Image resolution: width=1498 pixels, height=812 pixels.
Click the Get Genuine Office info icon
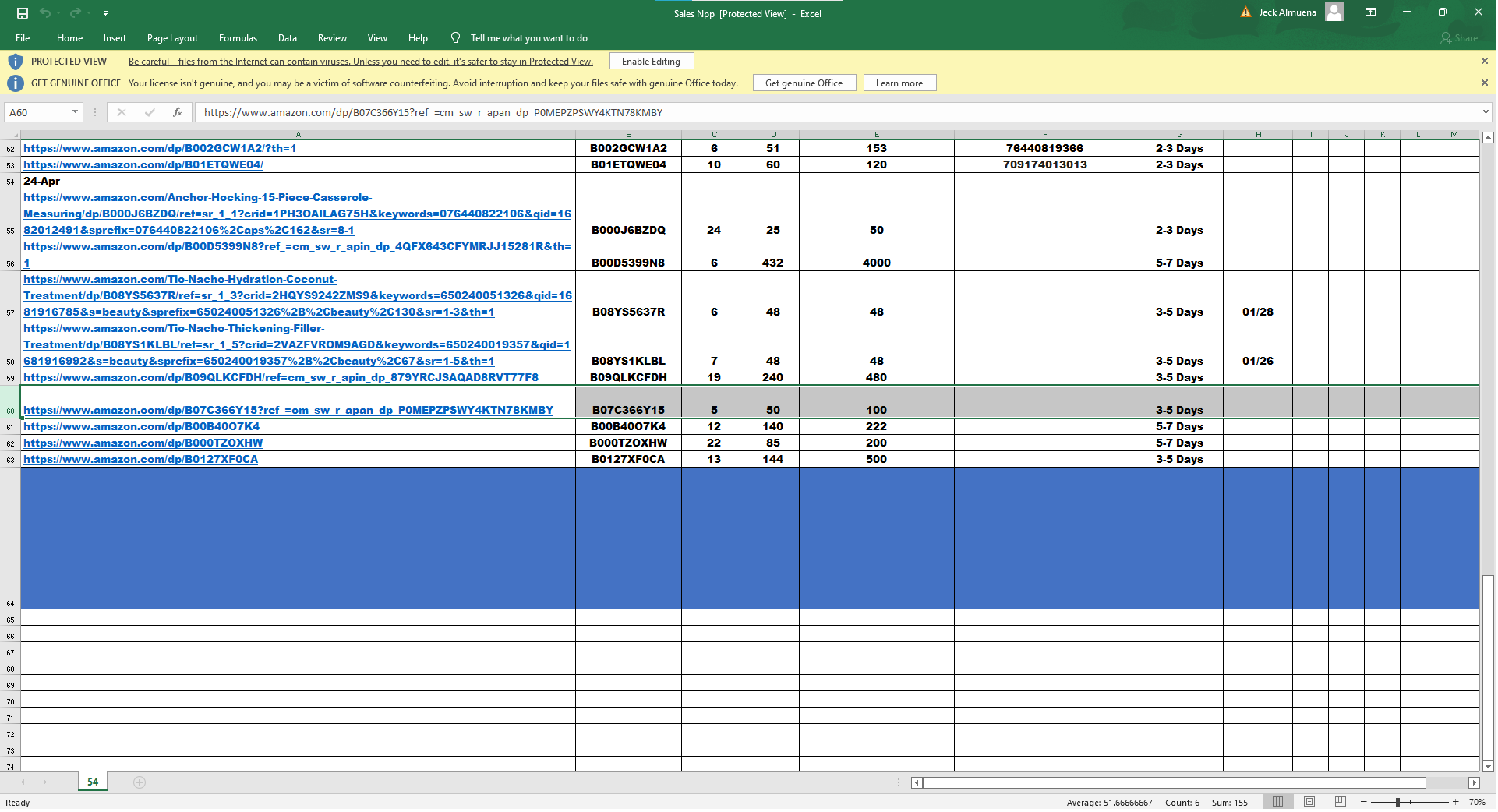point(15,83)
